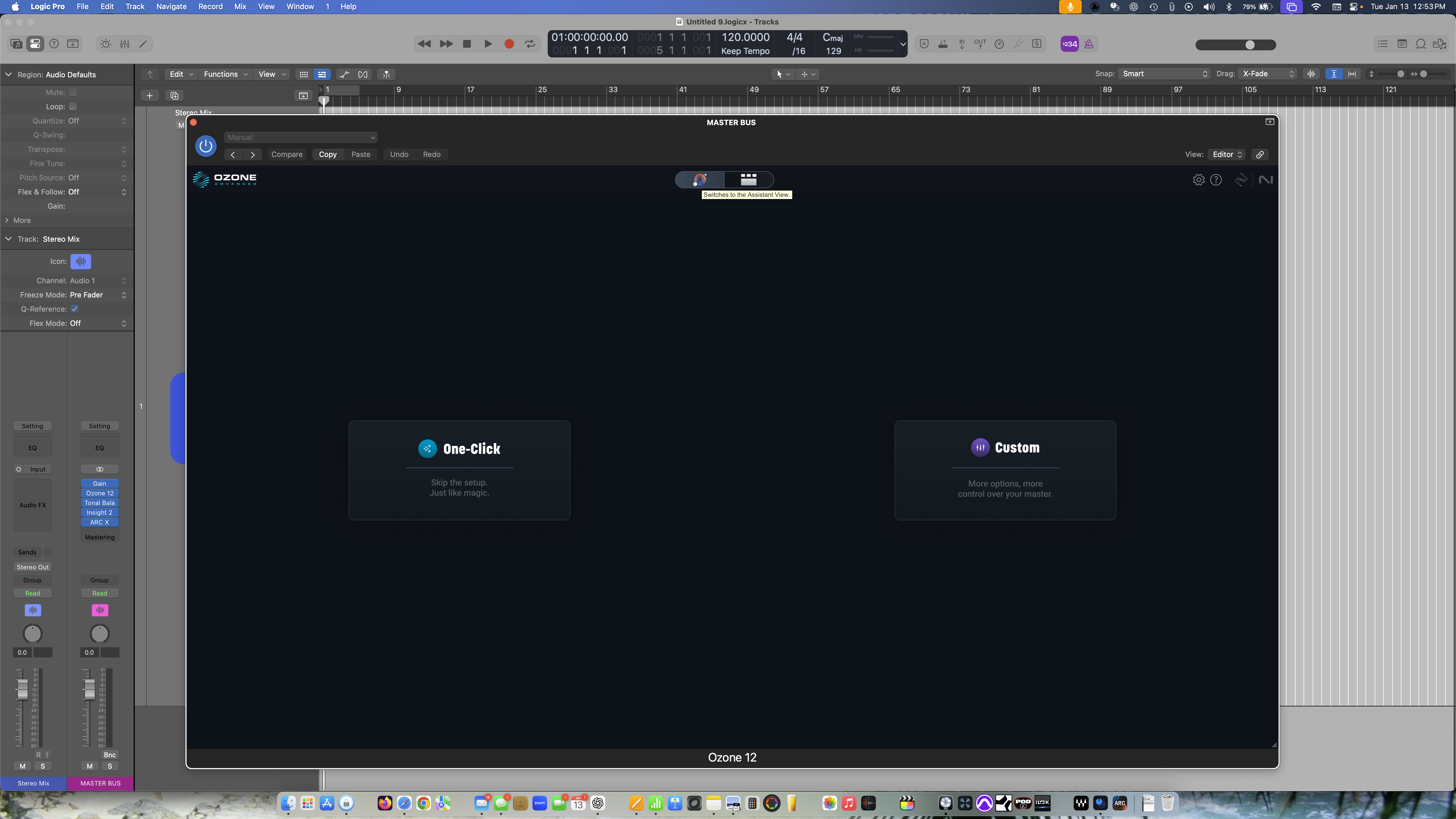
Task: Choose the One-Click mastering option
Action: point(460,470)
